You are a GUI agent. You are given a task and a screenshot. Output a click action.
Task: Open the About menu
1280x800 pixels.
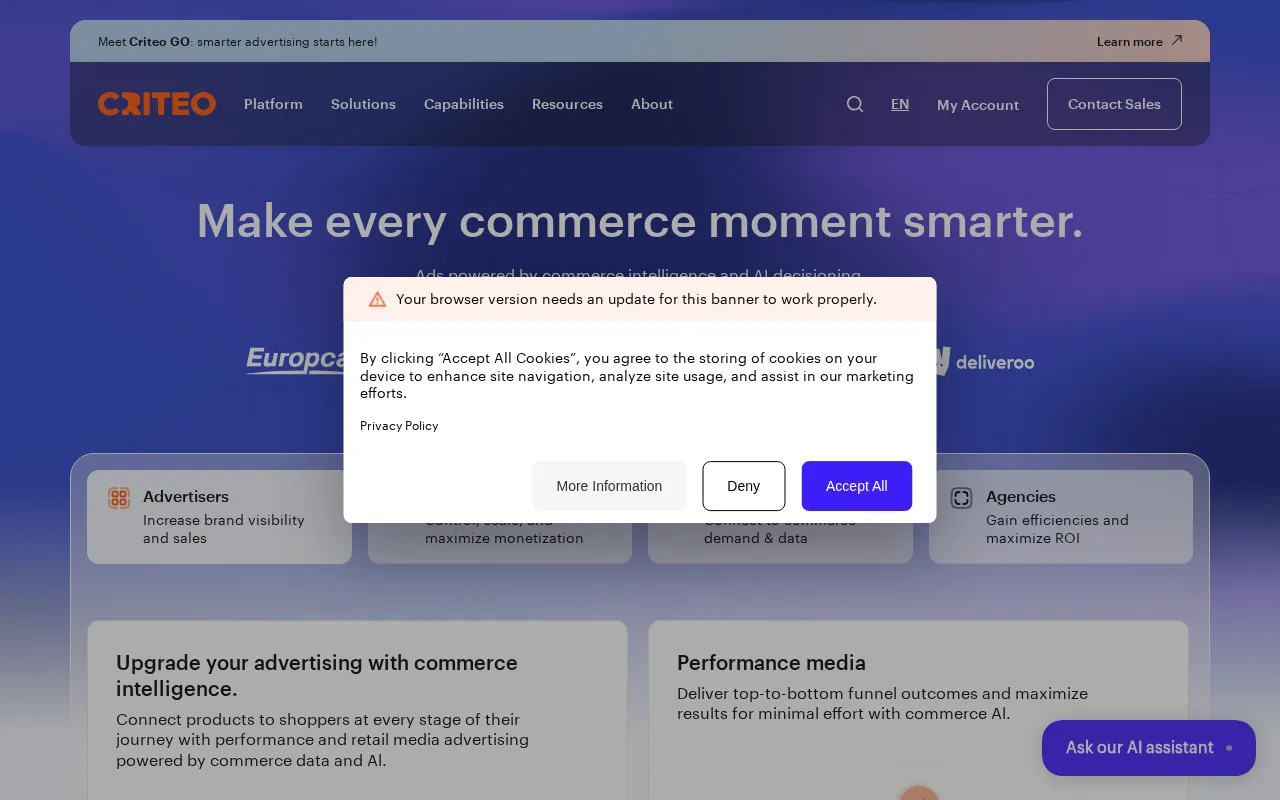coord(652,104)
